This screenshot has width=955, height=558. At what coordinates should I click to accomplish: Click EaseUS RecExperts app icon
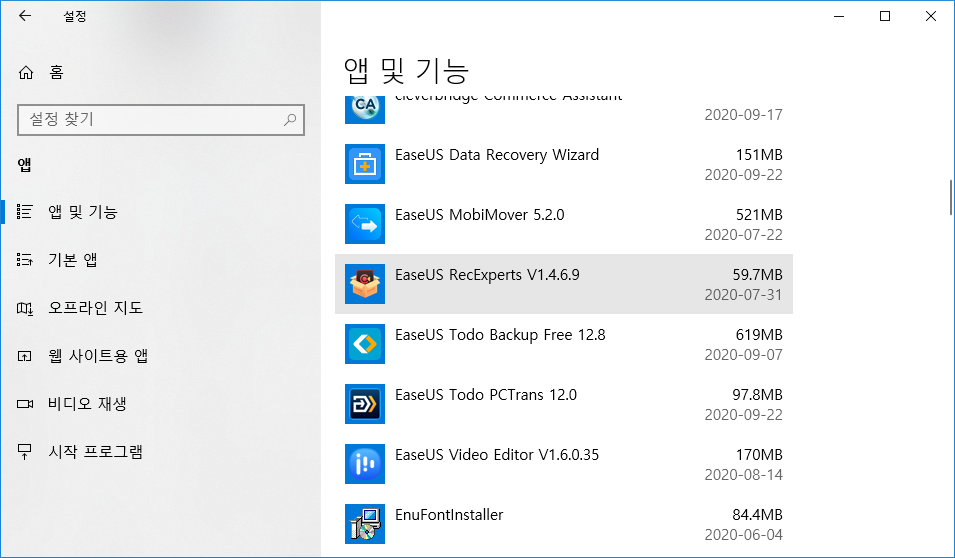(x=365, y=284)
